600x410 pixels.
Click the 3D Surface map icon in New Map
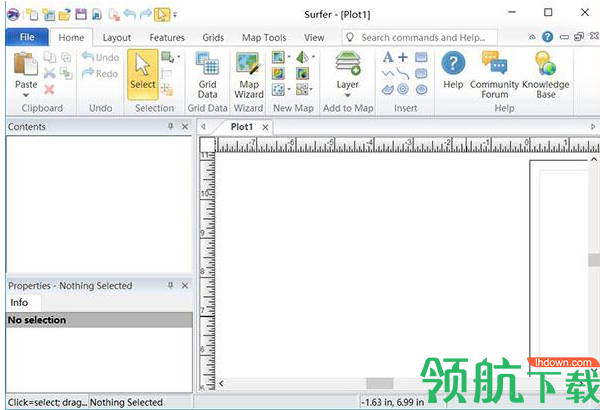point(302,57)
